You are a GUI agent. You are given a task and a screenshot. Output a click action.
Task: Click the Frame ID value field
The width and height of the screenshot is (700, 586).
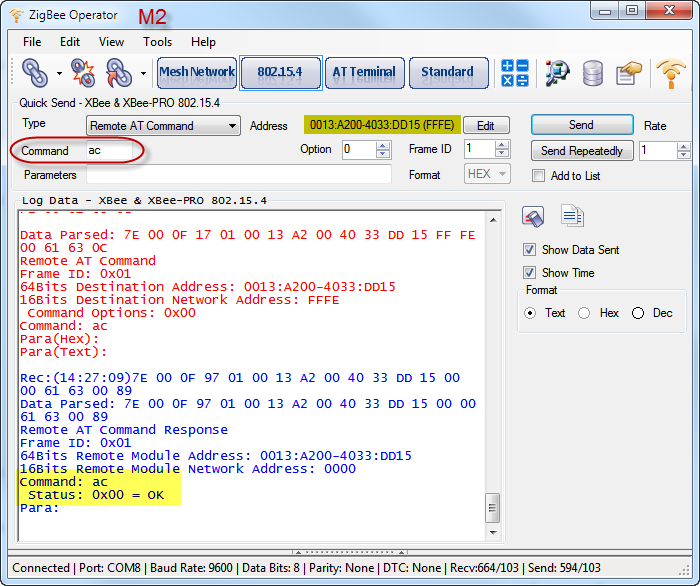(x=479, y=149)
